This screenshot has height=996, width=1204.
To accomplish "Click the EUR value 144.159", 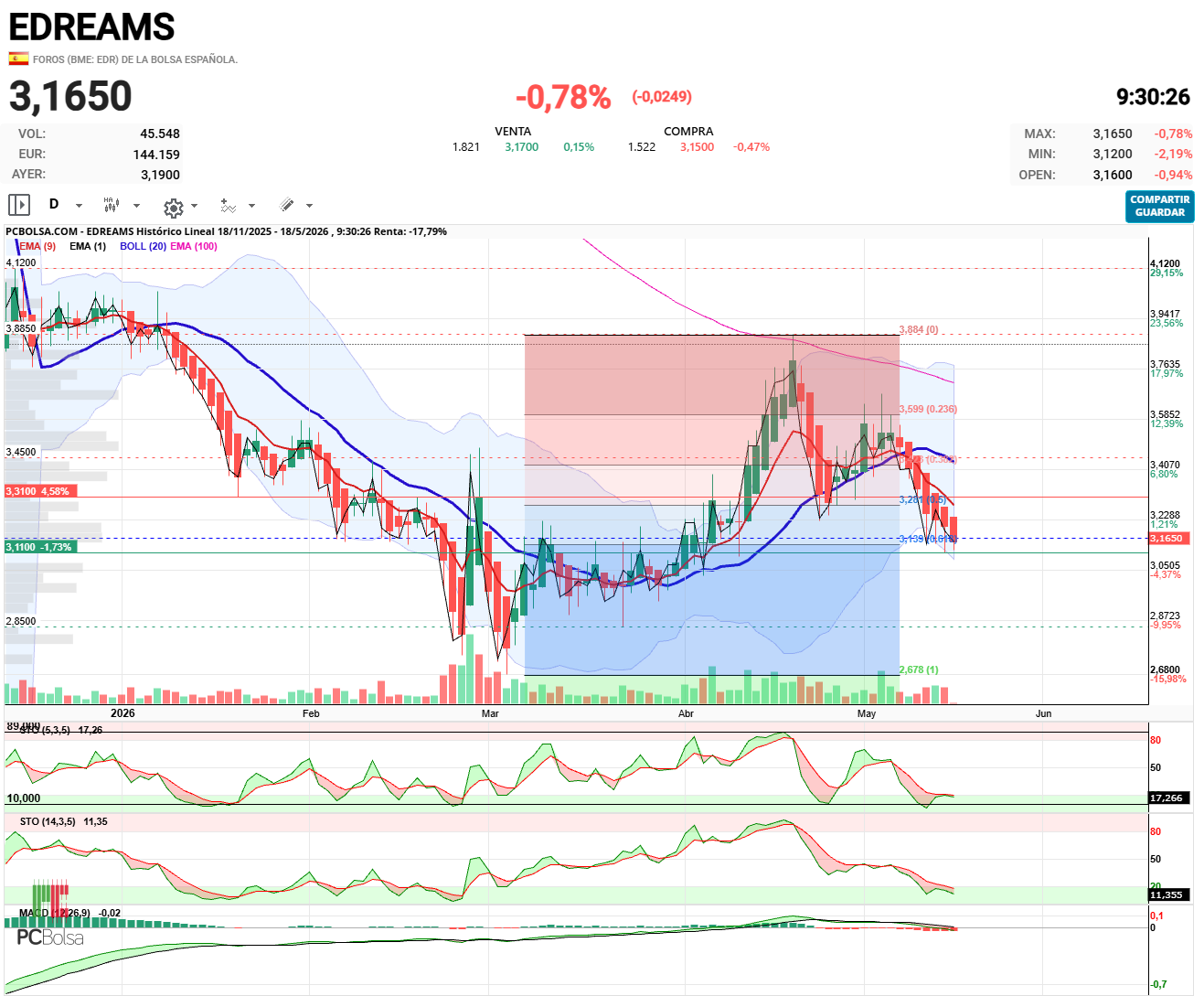I will coord(156,155).
